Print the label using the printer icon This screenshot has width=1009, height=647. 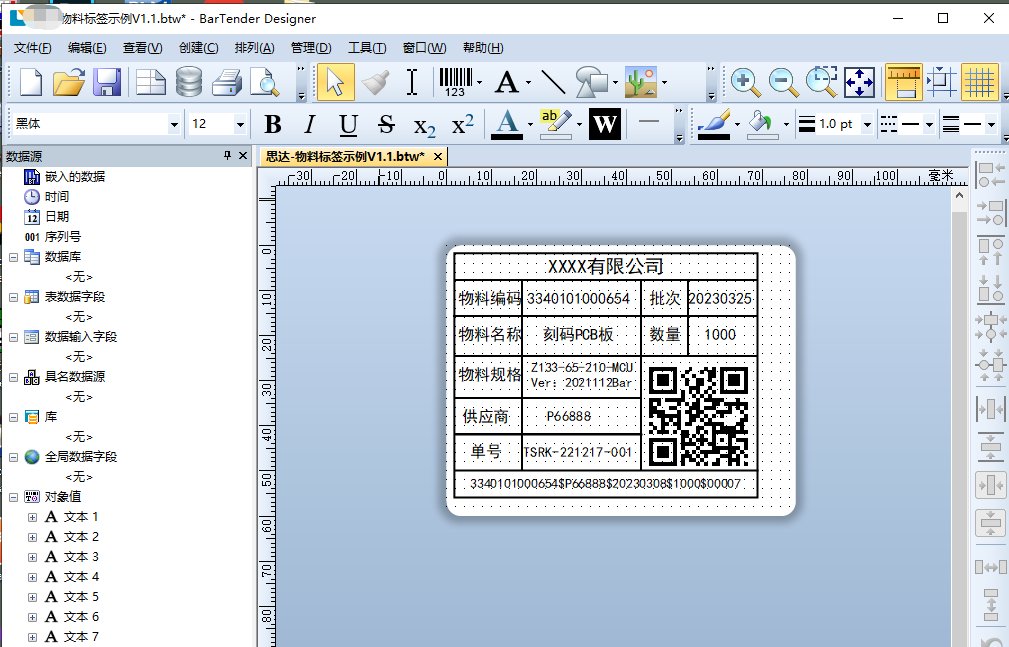pyautogui.click(x=227, y=82)
